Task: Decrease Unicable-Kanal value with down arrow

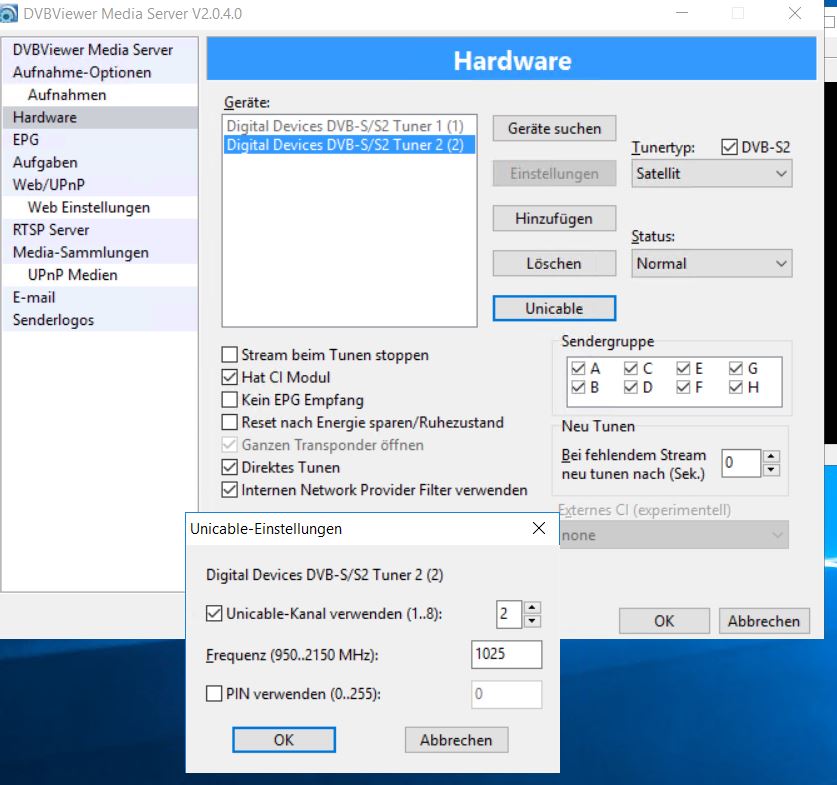Action: click(532, 621)
